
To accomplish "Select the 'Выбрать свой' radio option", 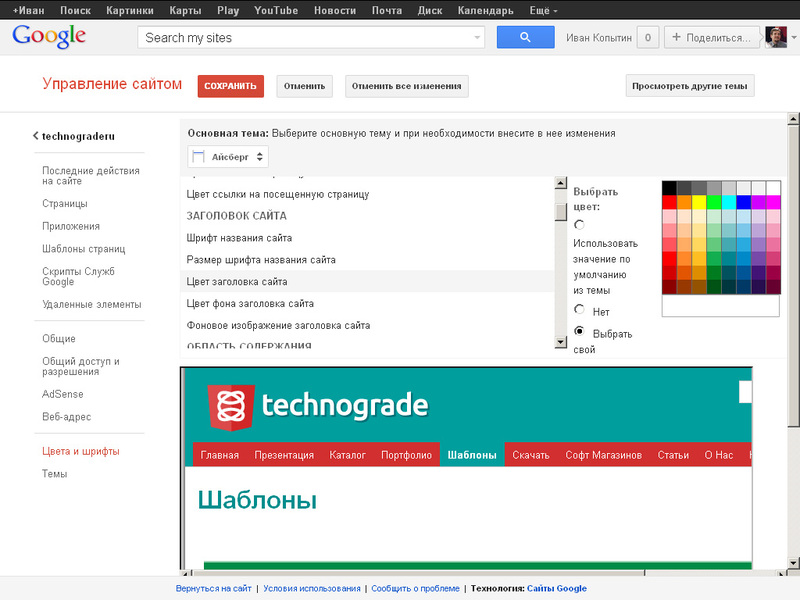I will click(579, 331).
